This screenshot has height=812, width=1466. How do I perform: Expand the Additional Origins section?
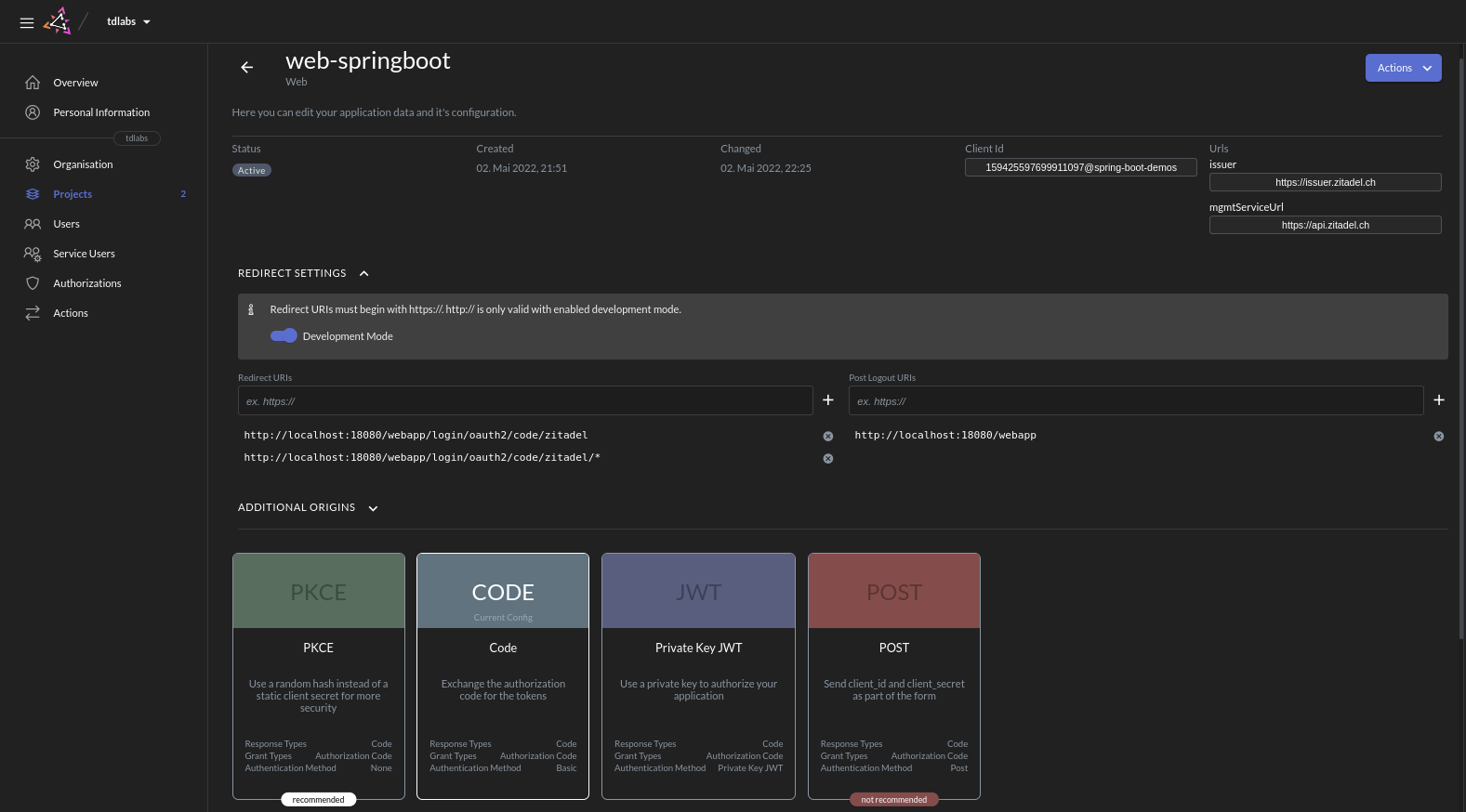(373, 508)
